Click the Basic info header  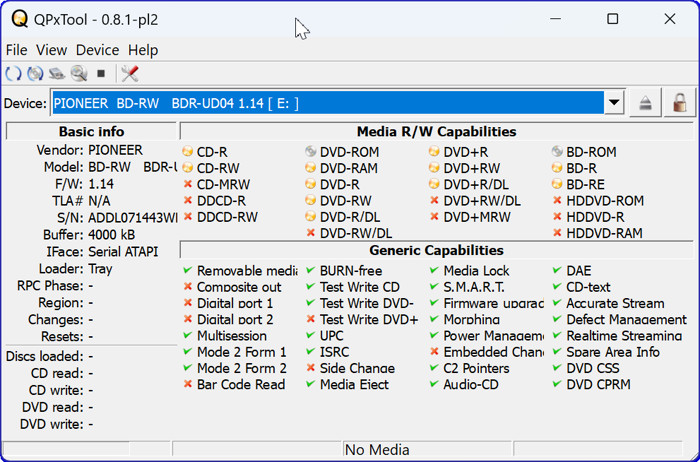point(92,132)
